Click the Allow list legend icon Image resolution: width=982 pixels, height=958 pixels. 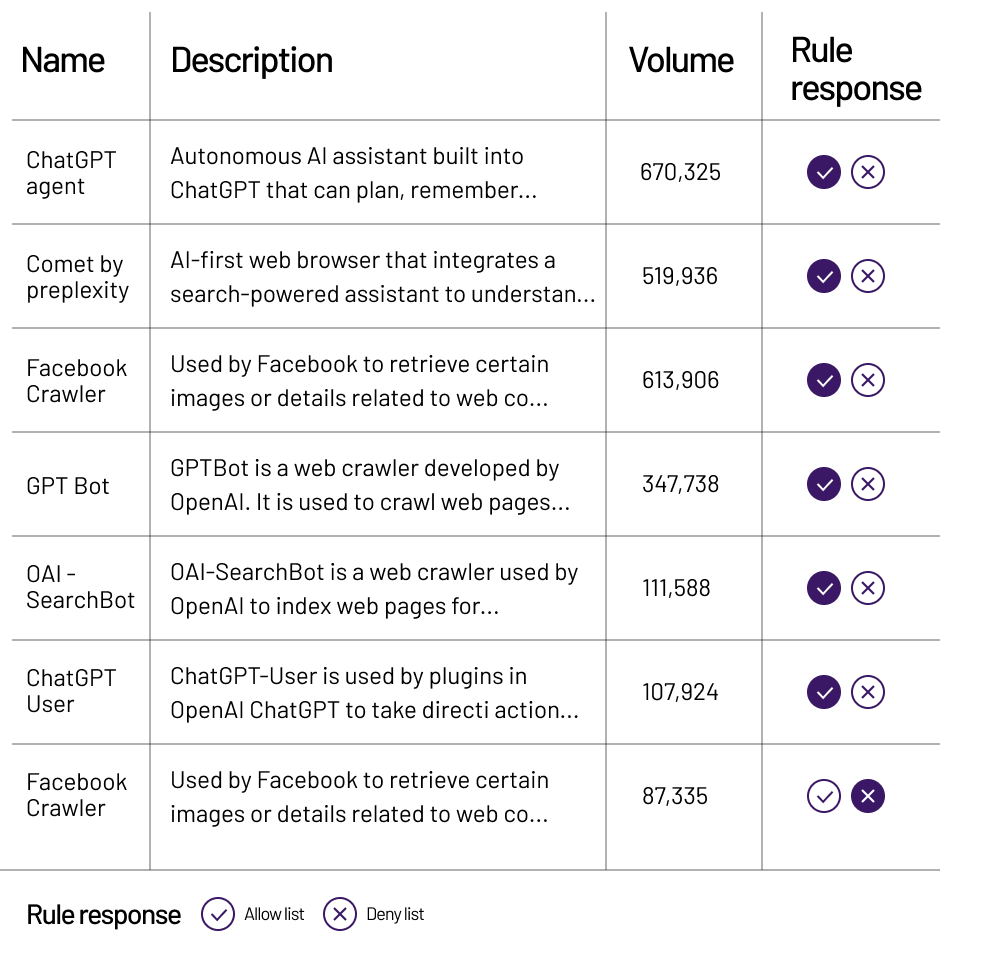tap(218, 914)
